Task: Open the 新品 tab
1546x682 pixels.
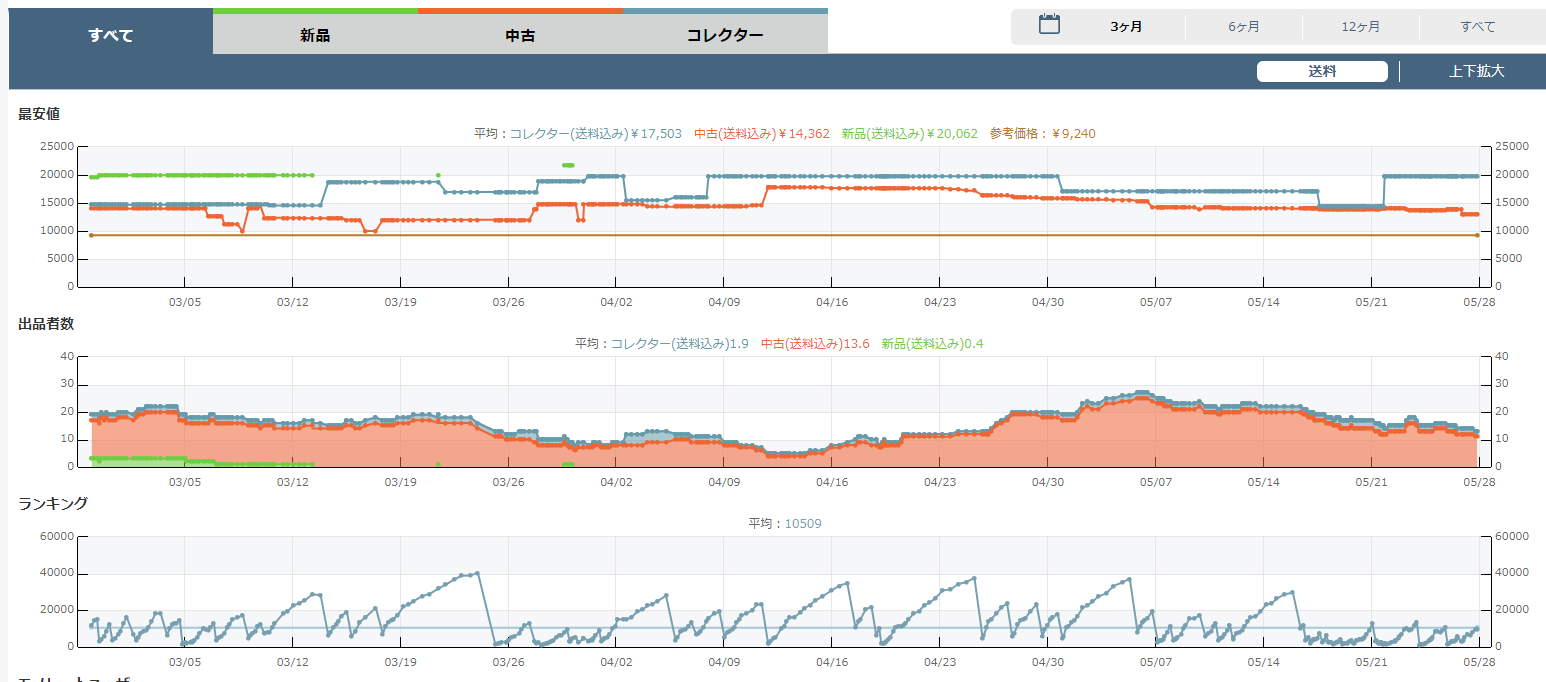Action: (x=315, y=35)
